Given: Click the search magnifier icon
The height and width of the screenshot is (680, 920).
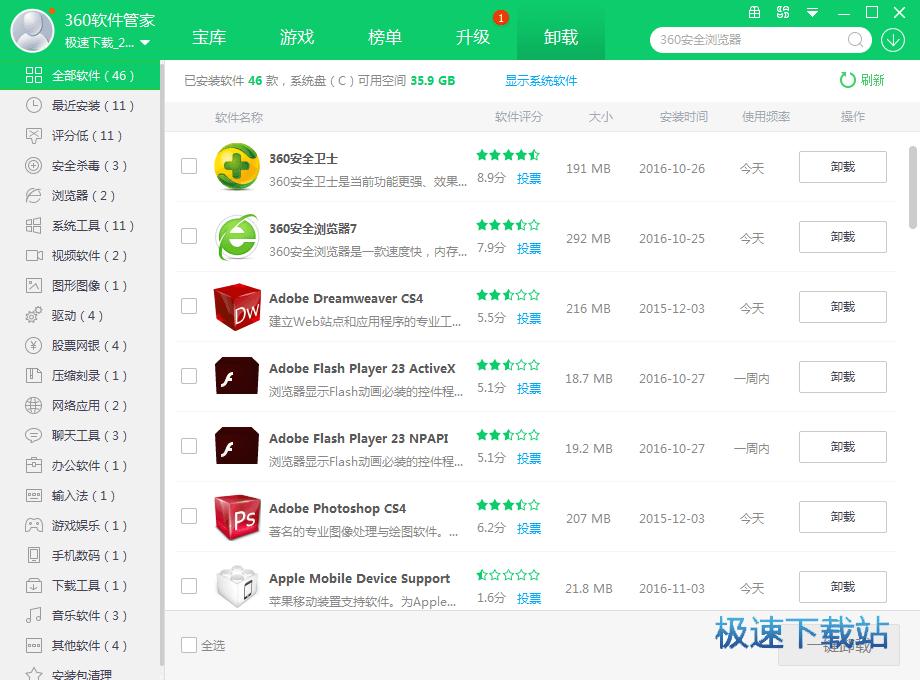Looking at the screenshot, I should coord(856,40).
